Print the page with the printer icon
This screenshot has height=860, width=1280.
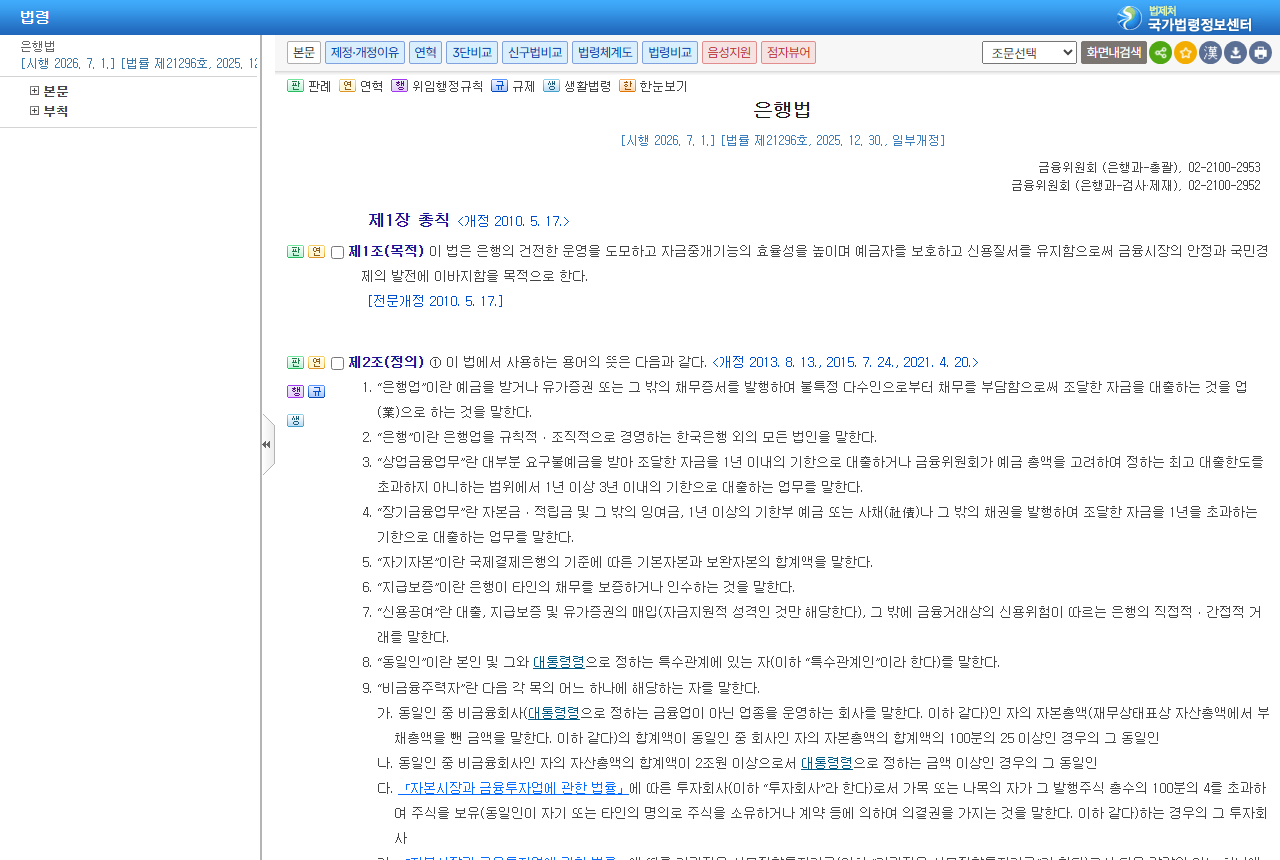[1260, 53]
